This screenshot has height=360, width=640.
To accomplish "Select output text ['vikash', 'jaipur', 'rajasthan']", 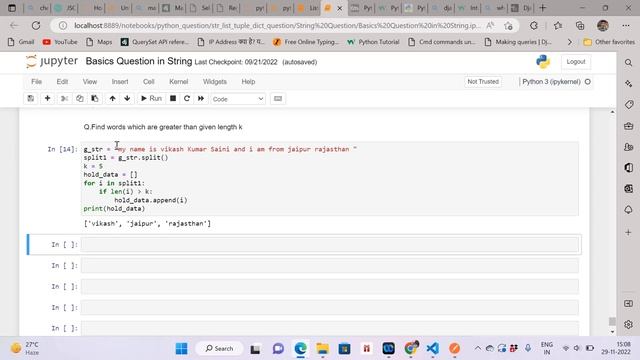I will pos(147,224).
